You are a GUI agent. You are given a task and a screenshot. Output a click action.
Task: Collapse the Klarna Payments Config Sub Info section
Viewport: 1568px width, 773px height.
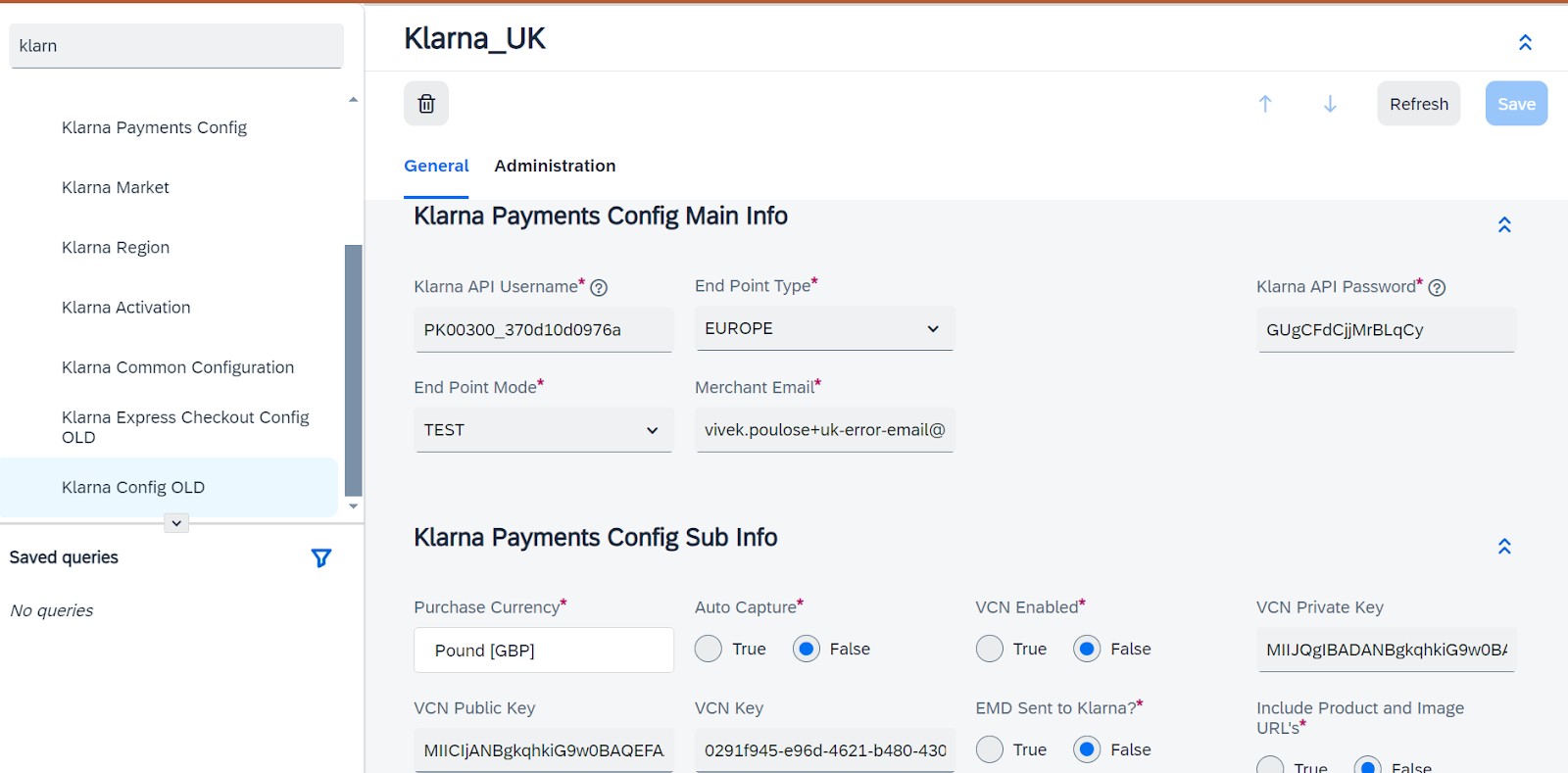tap(1504, 547)
